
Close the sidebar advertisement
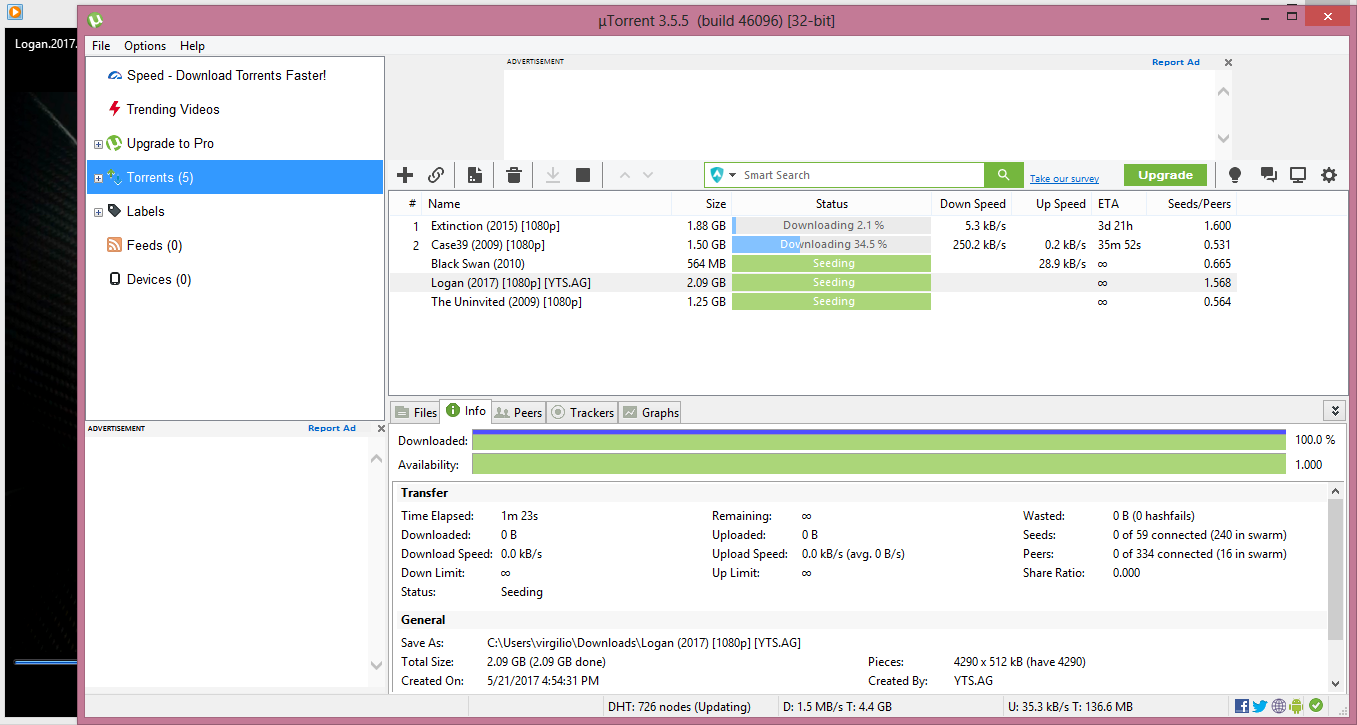(x=381, y=428)
